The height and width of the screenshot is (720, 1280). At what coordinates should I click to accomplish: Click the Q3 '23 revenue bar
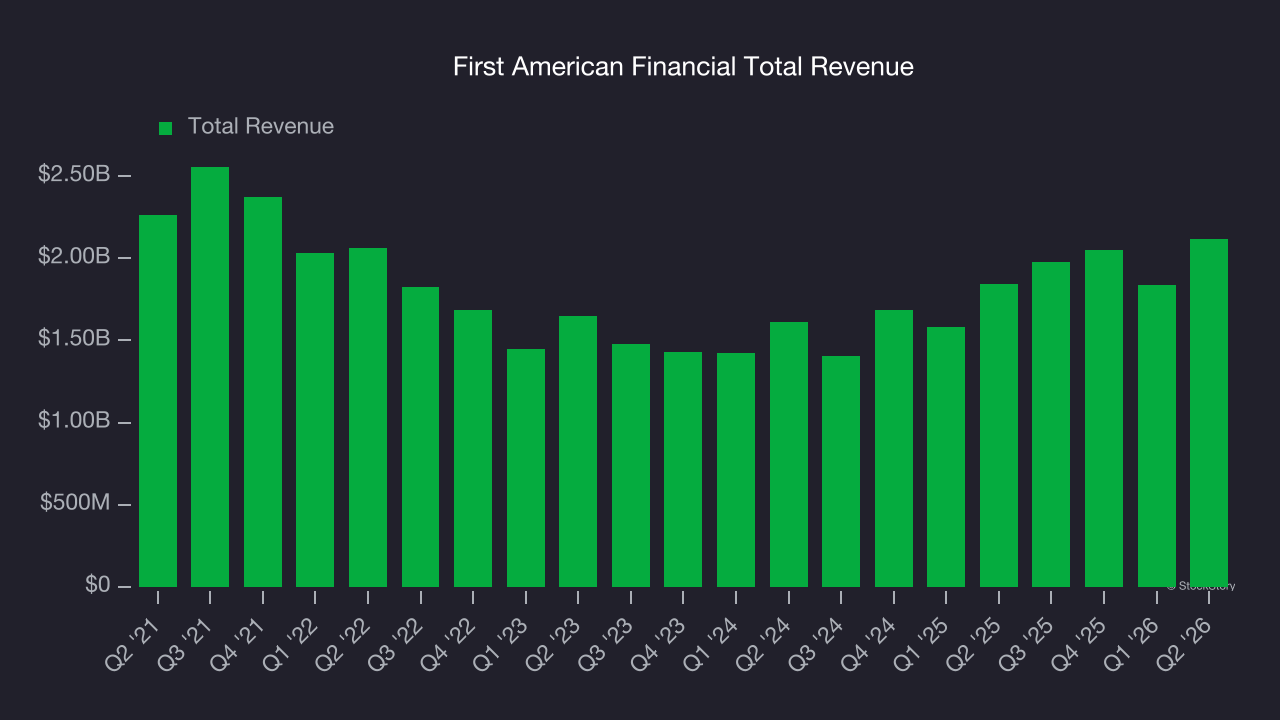click(x=631, y=465)
